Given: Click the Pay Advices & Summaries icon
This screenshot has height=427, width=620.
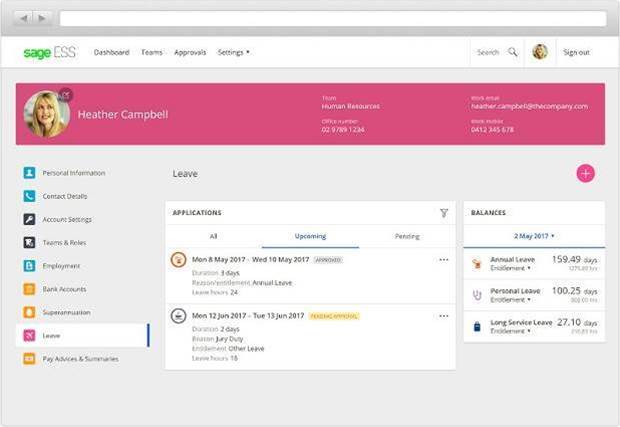Looking at the screenshot, I should 29,359.
